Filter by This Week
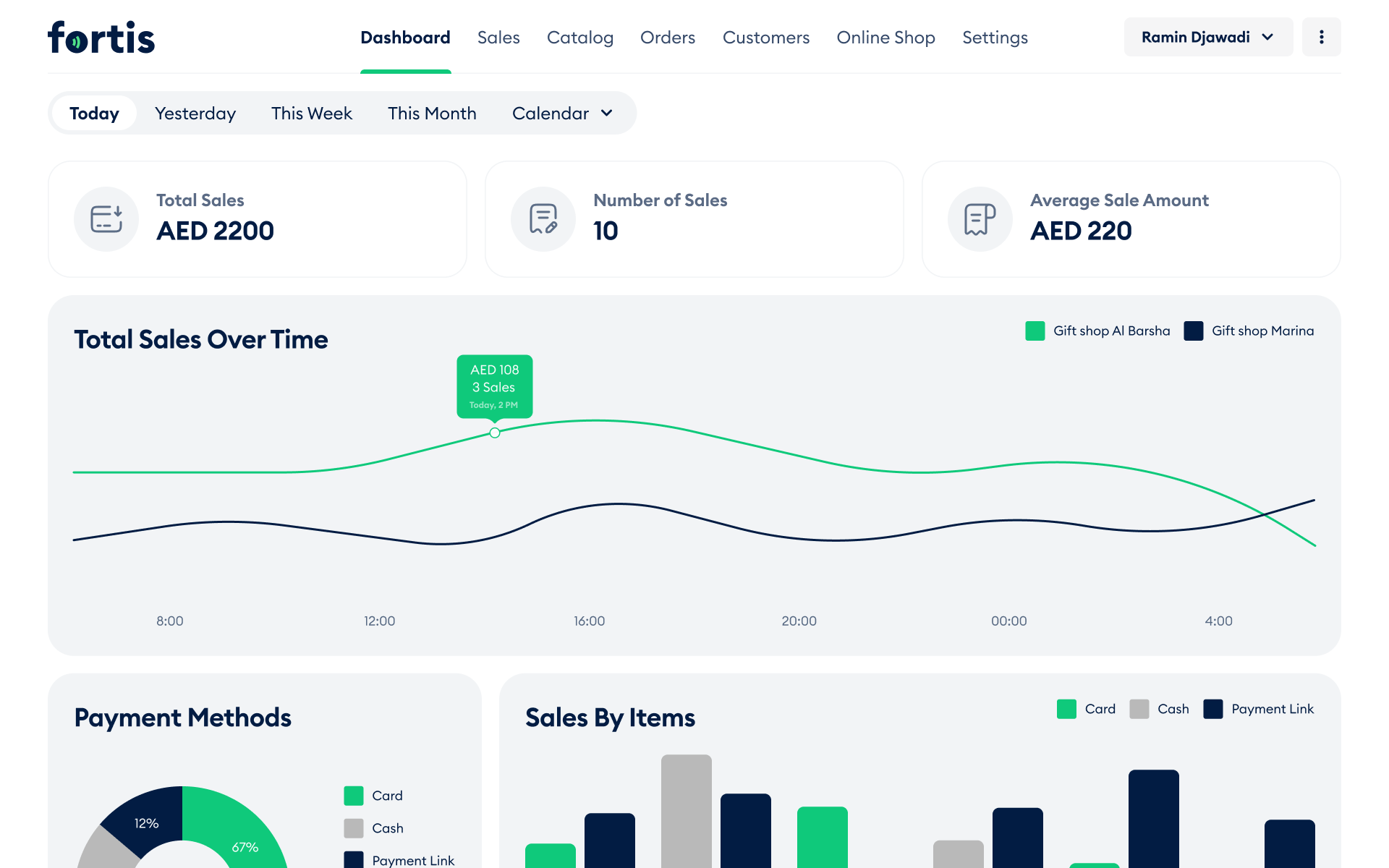 [x=312, y=114]
